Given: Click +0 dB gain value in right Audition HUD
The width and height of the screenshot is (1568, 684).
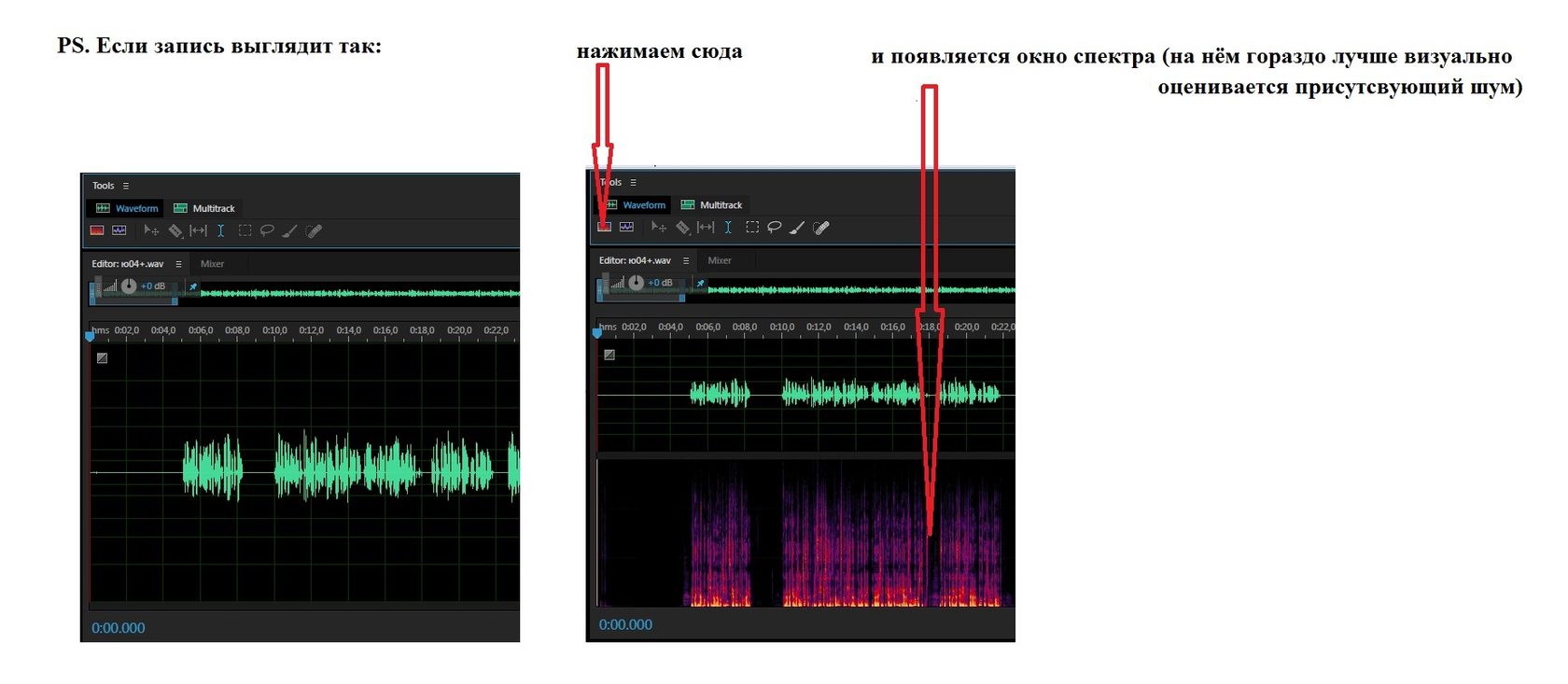Looking at the screenshot, I should coord(661,283).
